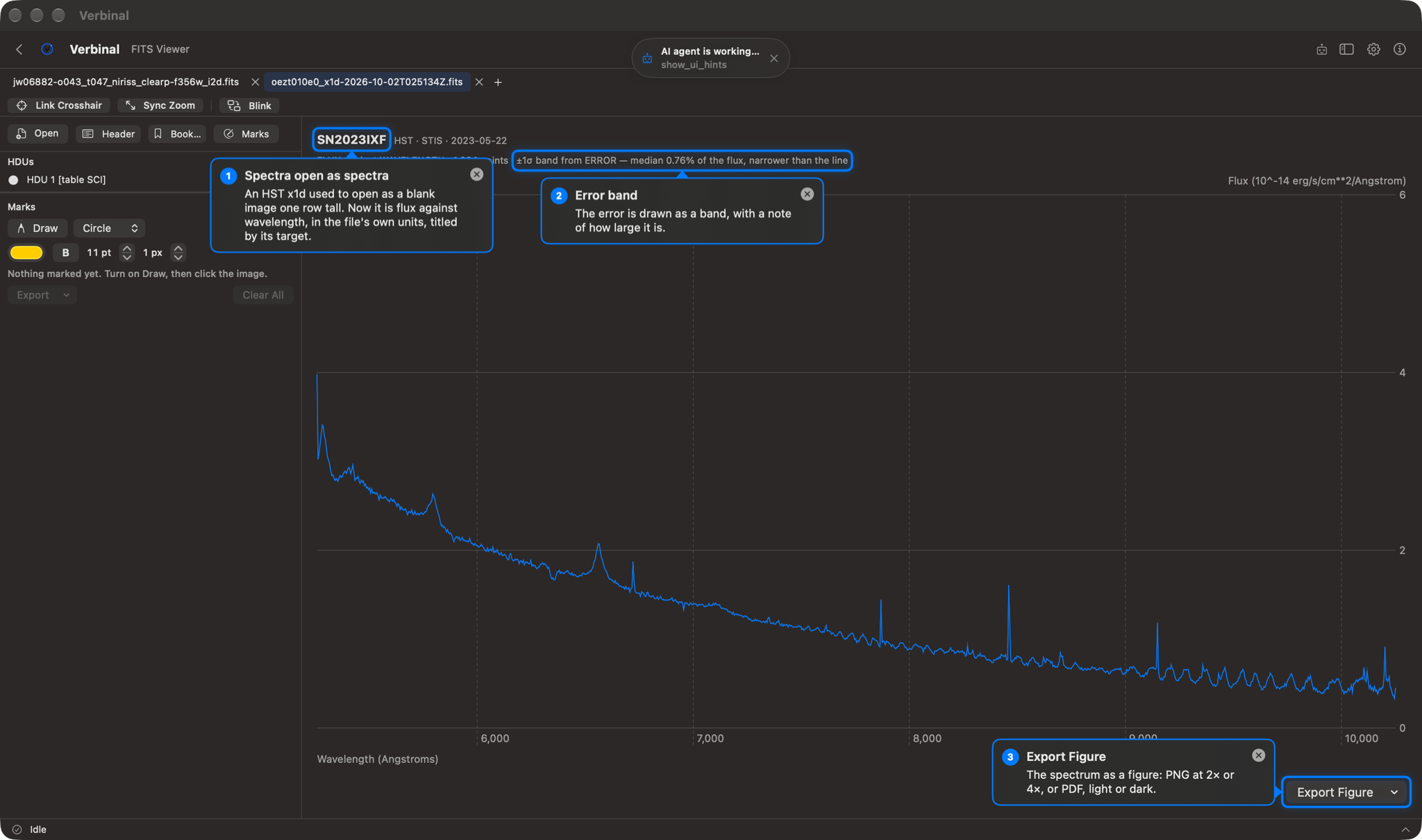
Task: Close the jw06882 niriss tab
Action: [255, 82]
